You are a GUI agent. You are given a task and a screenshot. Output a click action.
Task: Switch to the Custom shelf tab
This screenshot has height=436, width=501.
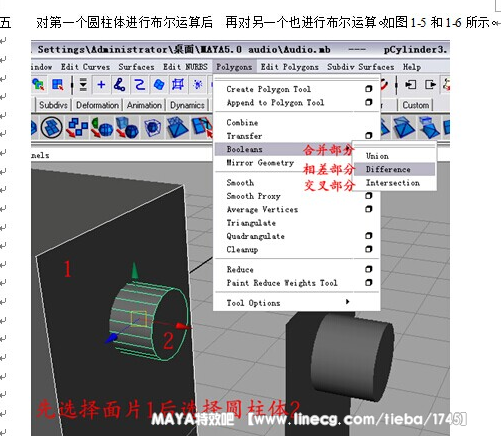pos(416,105)
